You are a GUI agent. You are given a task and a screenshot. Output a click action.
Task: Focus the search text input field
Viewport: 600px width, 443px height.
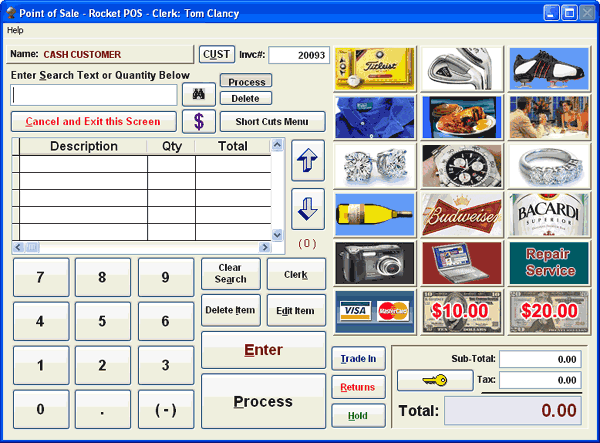pyautogui.click(x=94, y=95)
